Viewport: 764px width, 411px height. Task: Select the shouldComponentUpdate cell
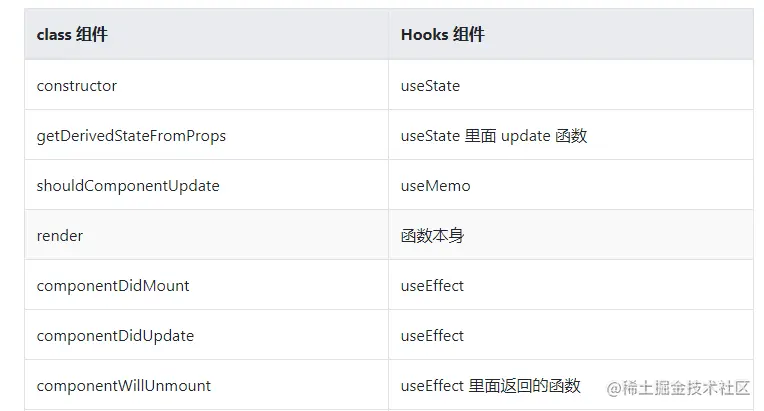[x=128, y=186]
